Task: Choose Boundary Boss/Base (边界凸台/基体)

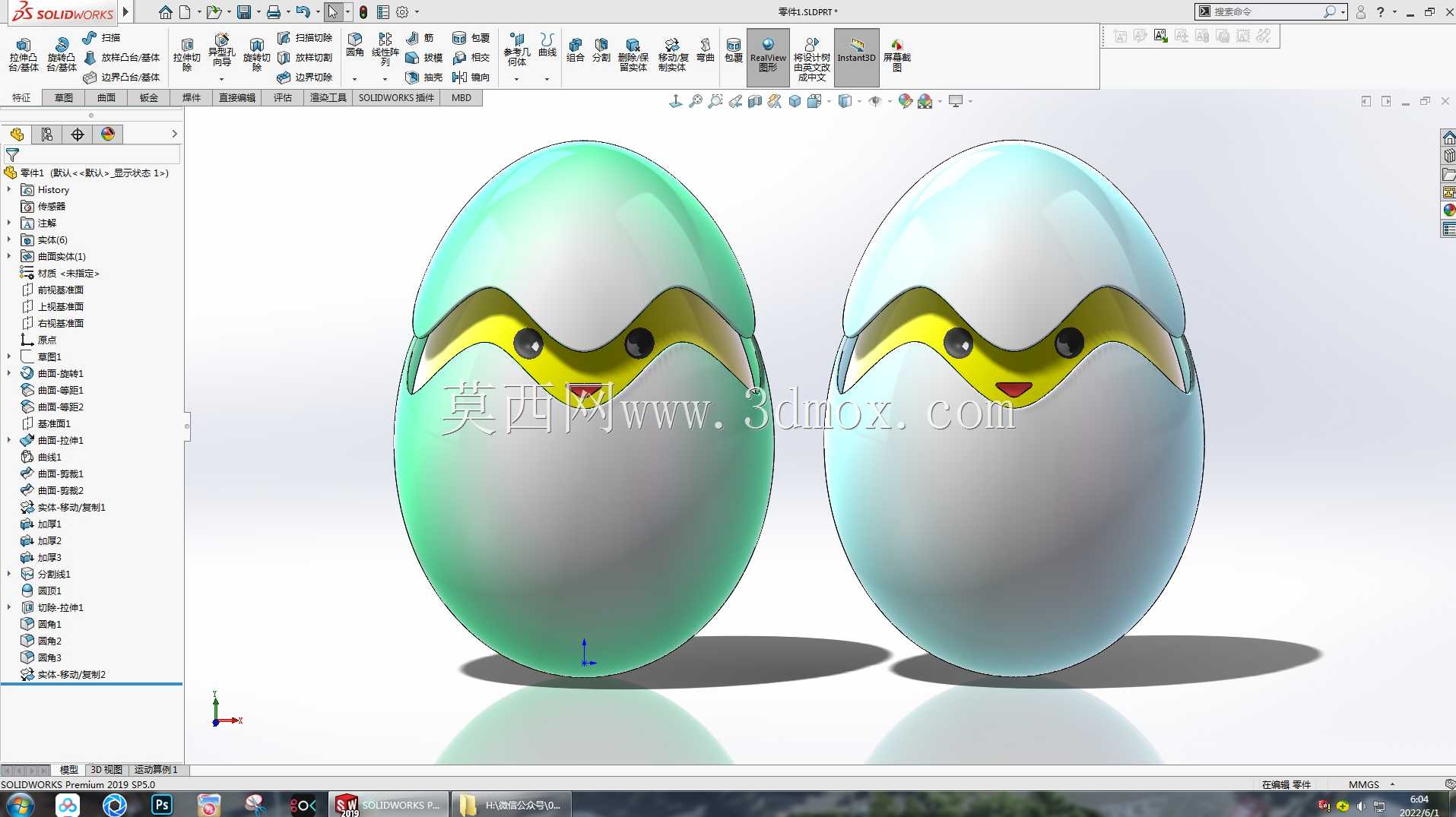Action: [122, 77]
